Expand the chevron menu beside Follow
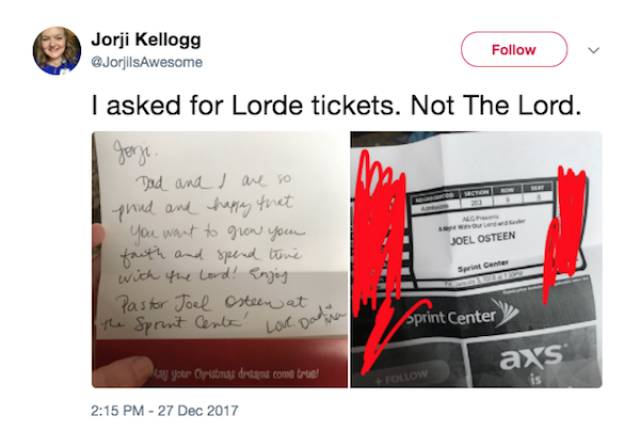The height and width of the screenshot is (431, 640). 593,50
